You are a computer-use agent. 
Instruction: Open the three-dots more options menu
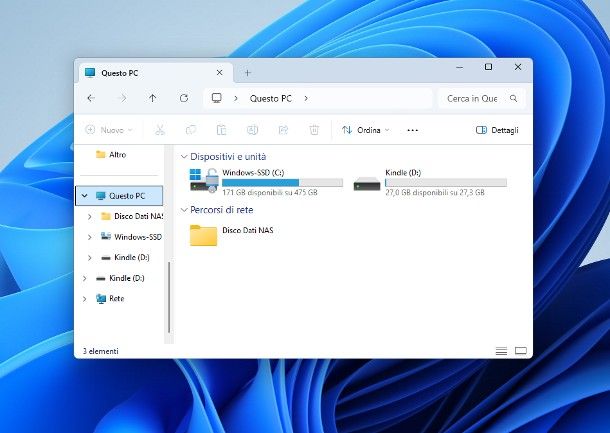(412, 130)
